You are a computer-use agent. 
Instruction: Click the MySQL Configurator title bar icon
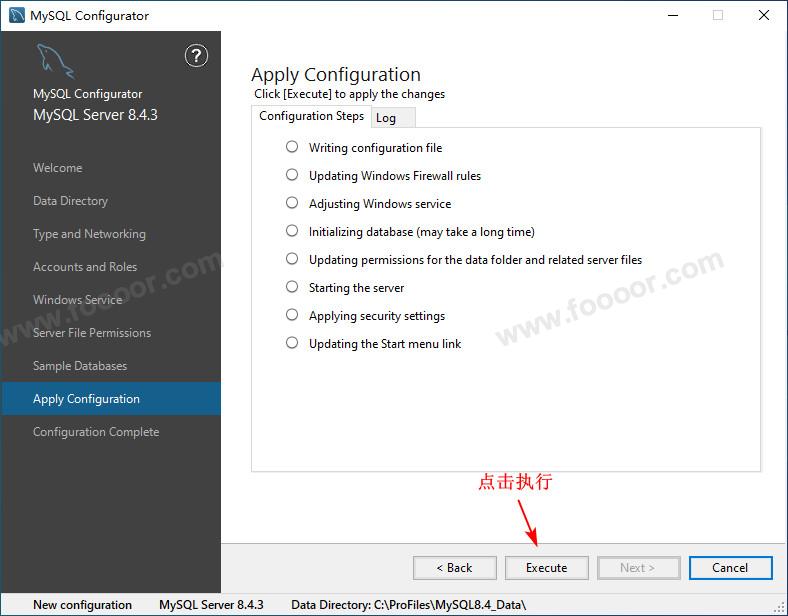16,15
